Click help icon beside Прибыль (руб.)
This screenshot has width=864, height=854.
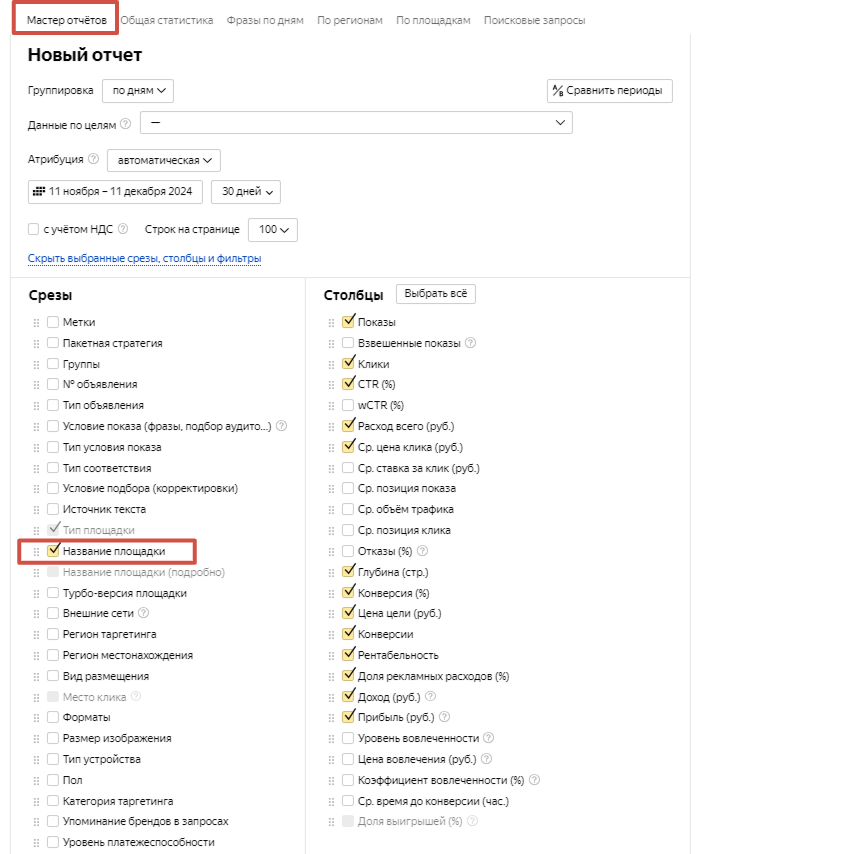pos(445,717)
